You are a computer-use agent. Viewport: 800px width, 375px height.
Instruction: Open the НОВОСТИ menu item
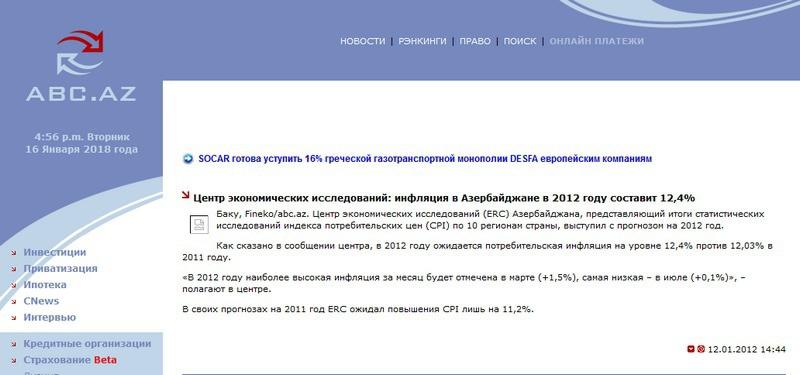(363, 41)
